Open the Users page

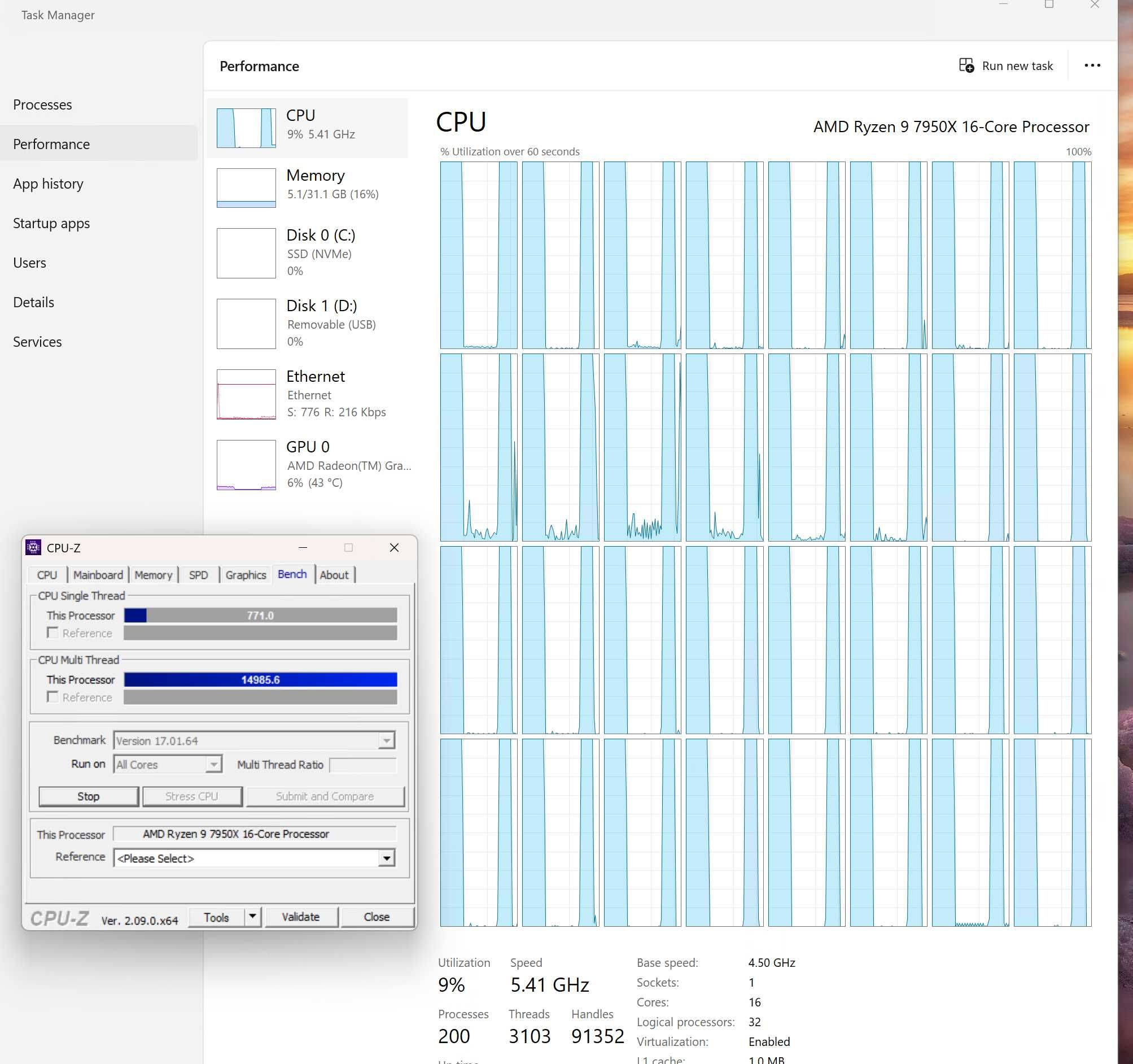point(29,263)
